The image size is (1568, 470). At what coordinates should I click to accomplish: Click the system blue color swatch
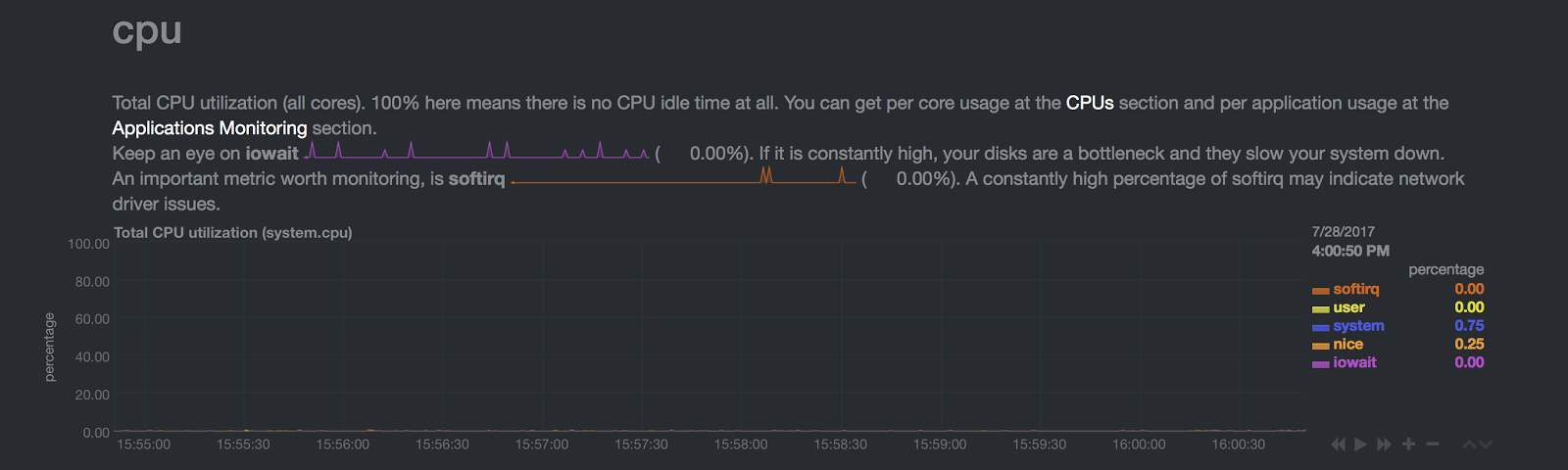pyautogui.click(x=1320, y=328)
